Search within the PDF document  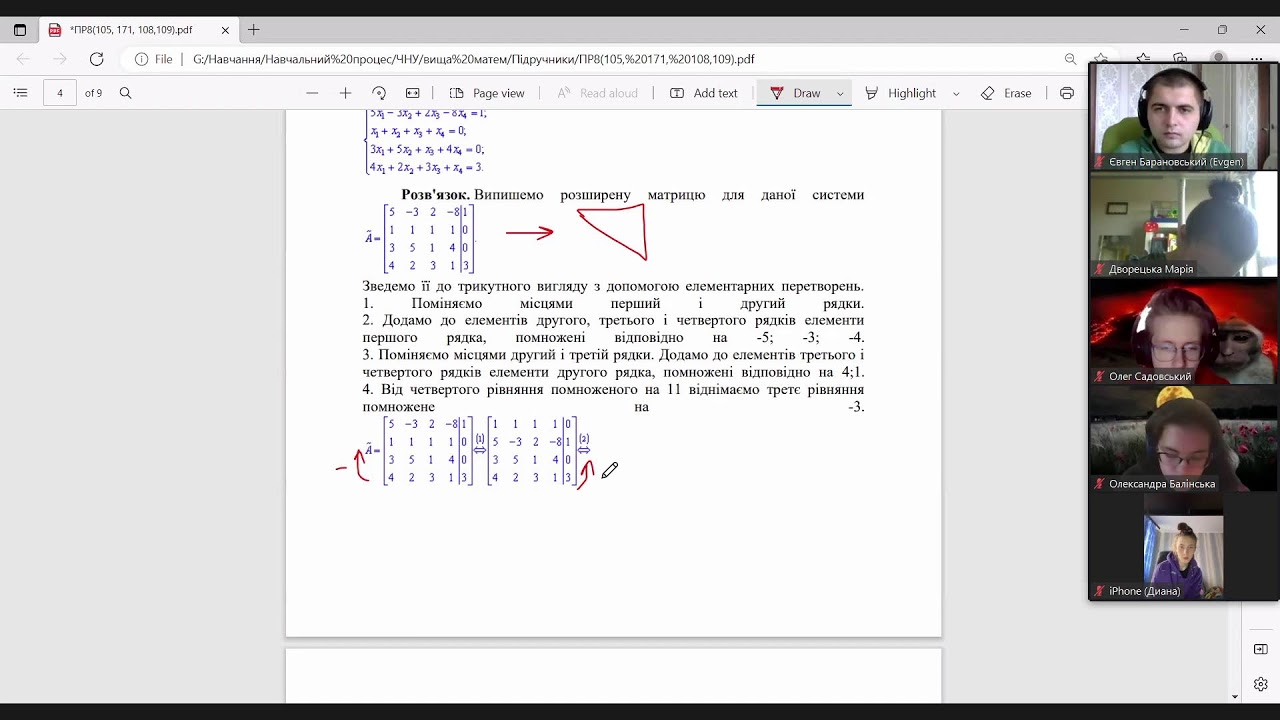click(x=125, y=93)
